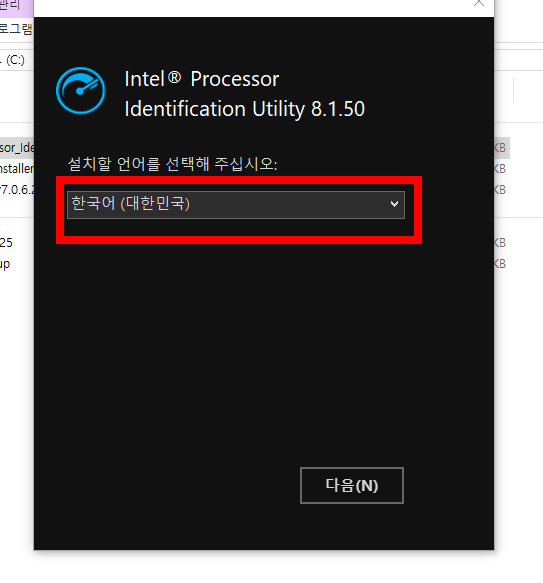Click the 설치할 언어를 선택해 주십시오 label
The width and height of the screenshot is (543, 583).
point(173,164)
